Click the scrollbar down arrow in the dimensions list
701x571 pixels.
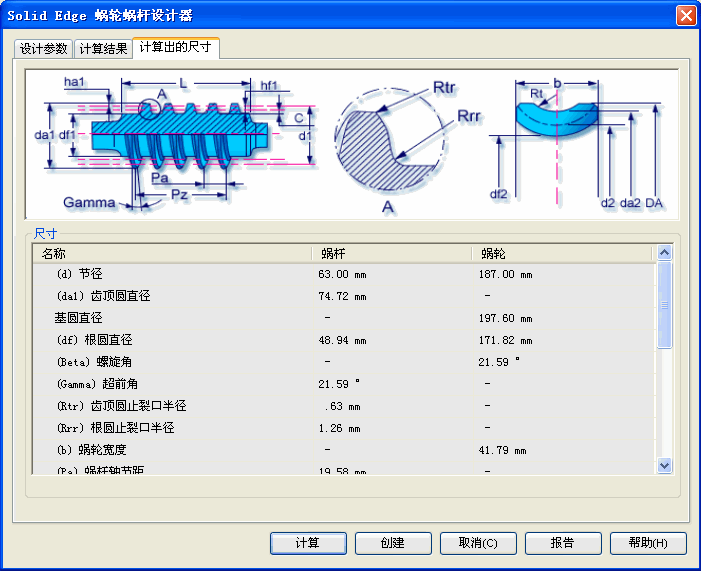coord(665,465)
